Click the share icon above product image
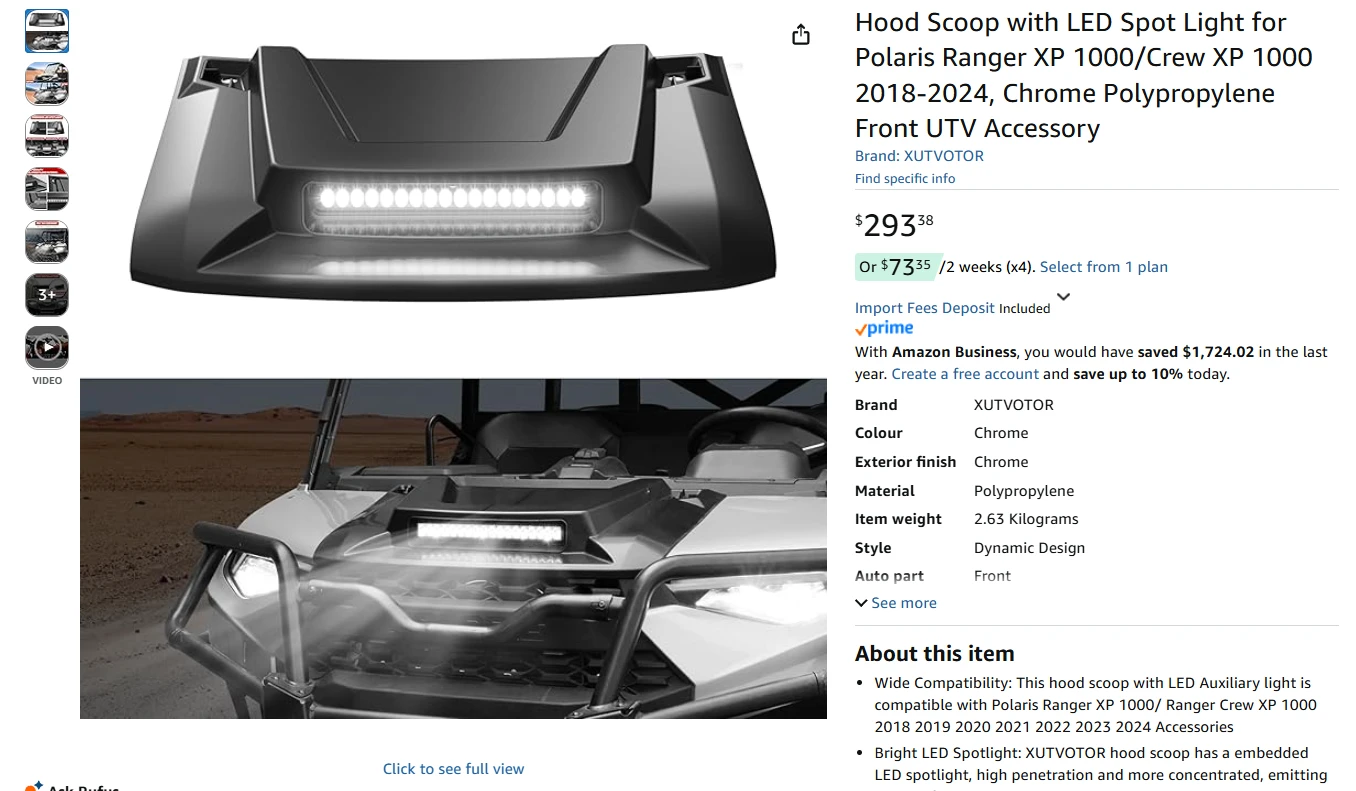Viewport: 1356px width, 791px height. pyautogui.click(x=800, y=35)
